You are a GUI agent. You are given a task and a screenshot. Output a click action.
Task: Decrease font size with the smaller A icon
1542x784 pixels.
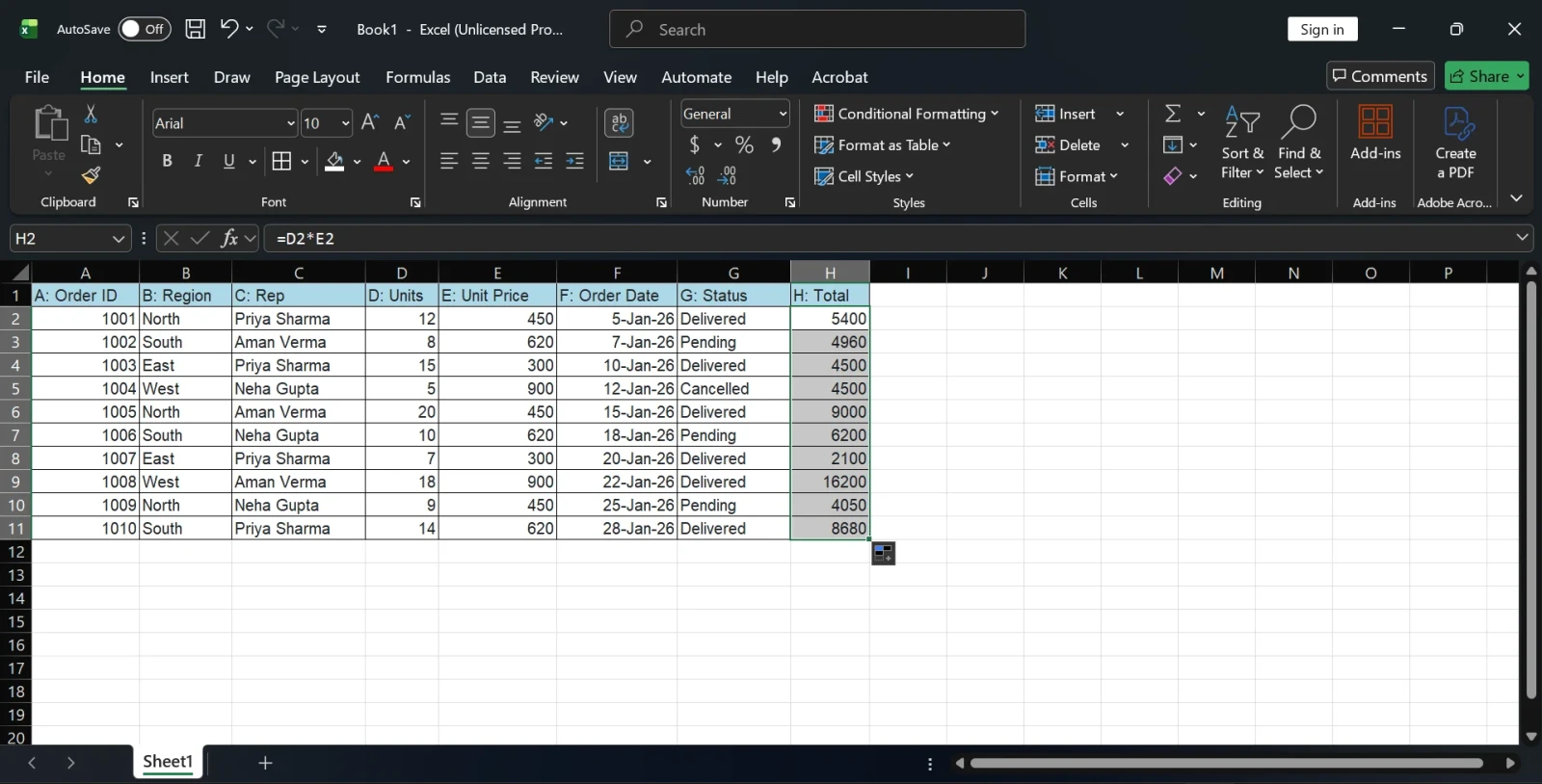(x=402, y=122)
